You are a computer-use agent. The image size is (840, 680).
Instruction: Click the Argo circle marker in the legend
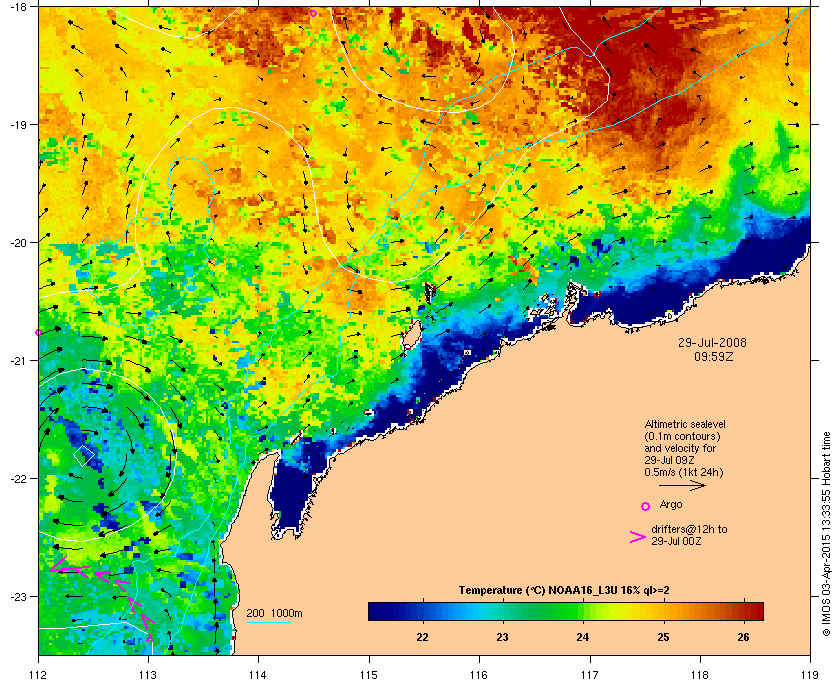click(646, 506)
